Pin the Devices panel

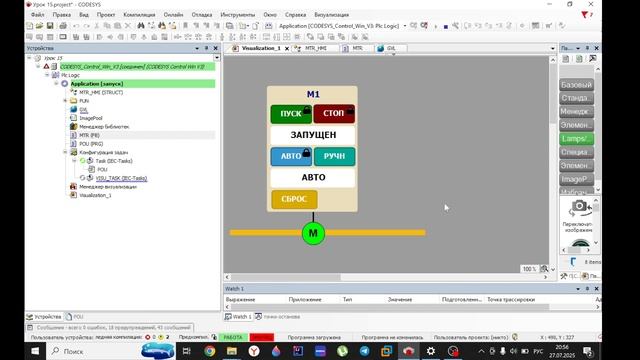(207, 48)
